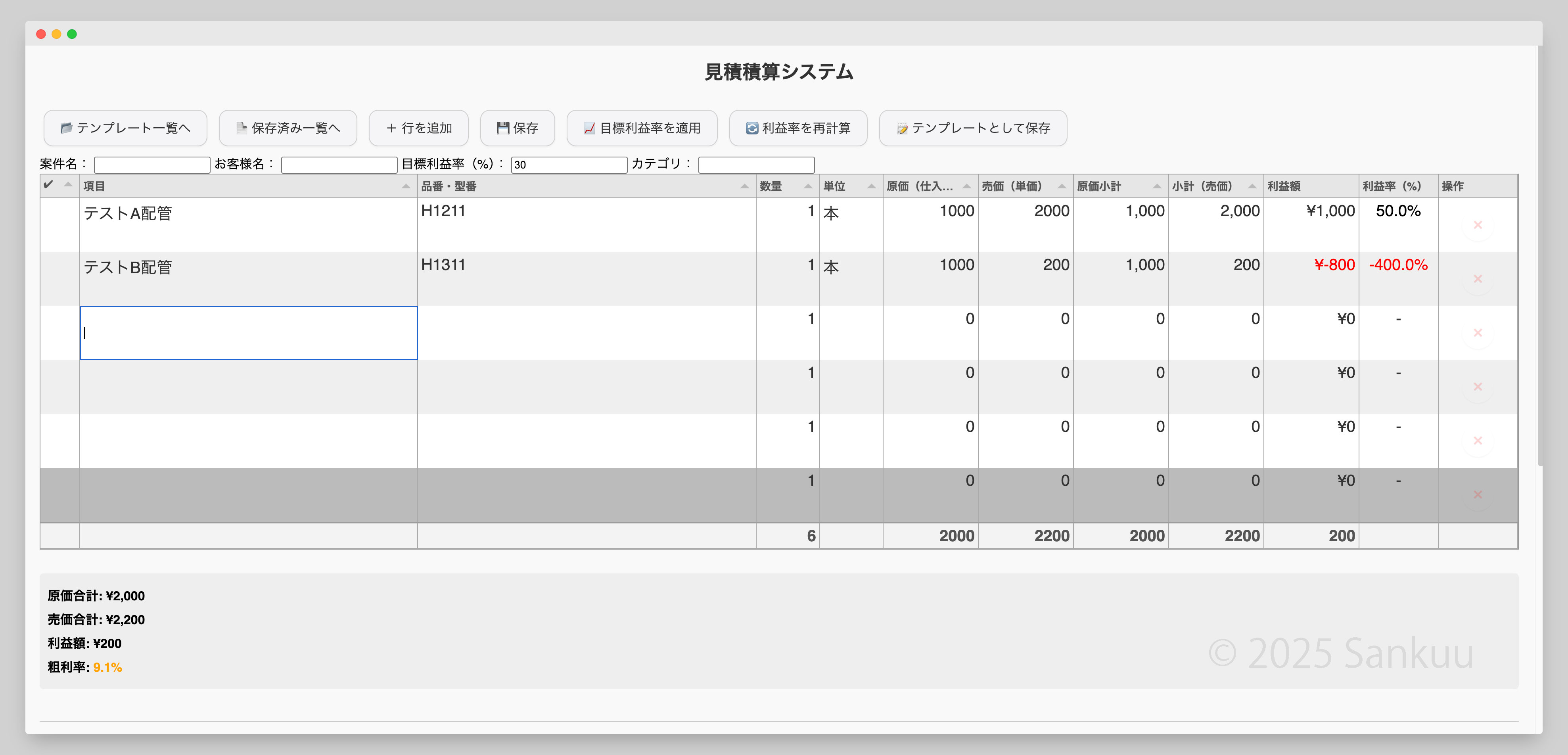Delete the テストA配管 row with its × icon

coord(1477,225)
